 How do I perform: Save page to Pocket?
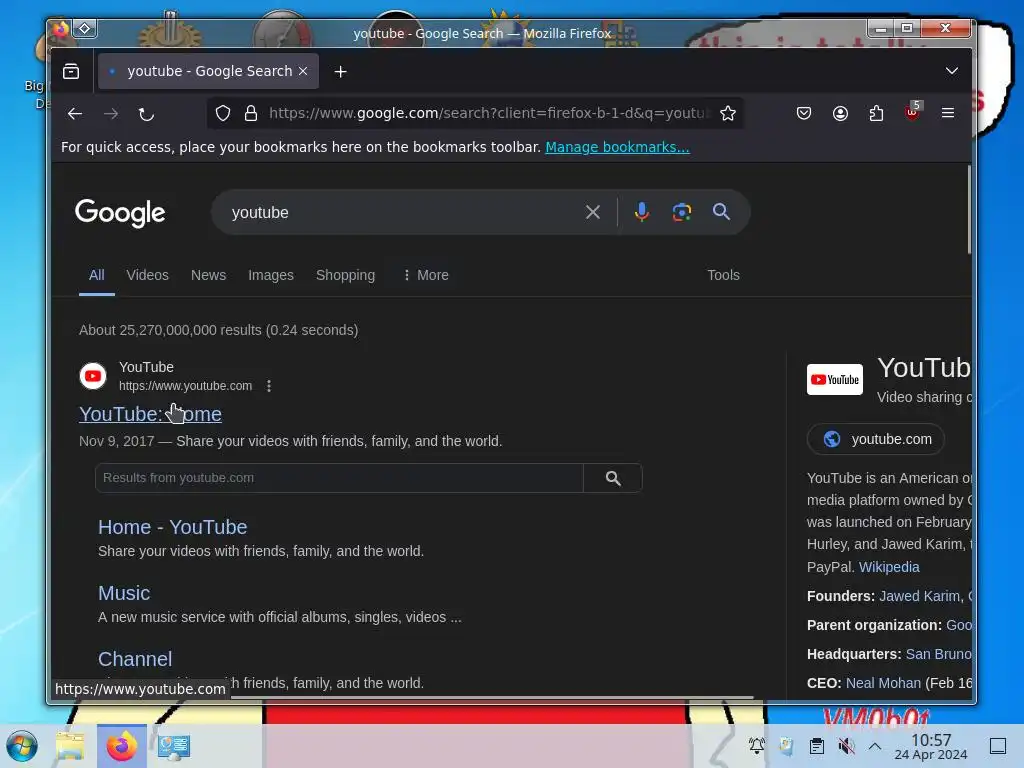tap(804, 114)
